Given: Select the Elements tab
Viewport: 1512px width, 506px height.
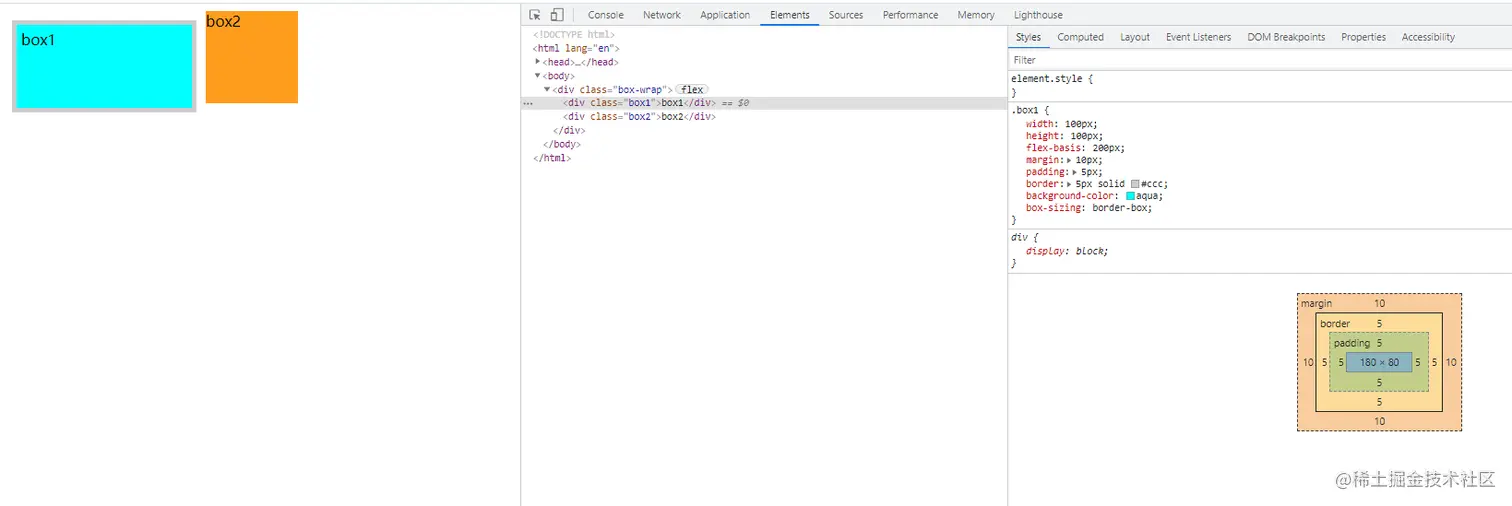Looking at the screenshot, I should point(789,15).
